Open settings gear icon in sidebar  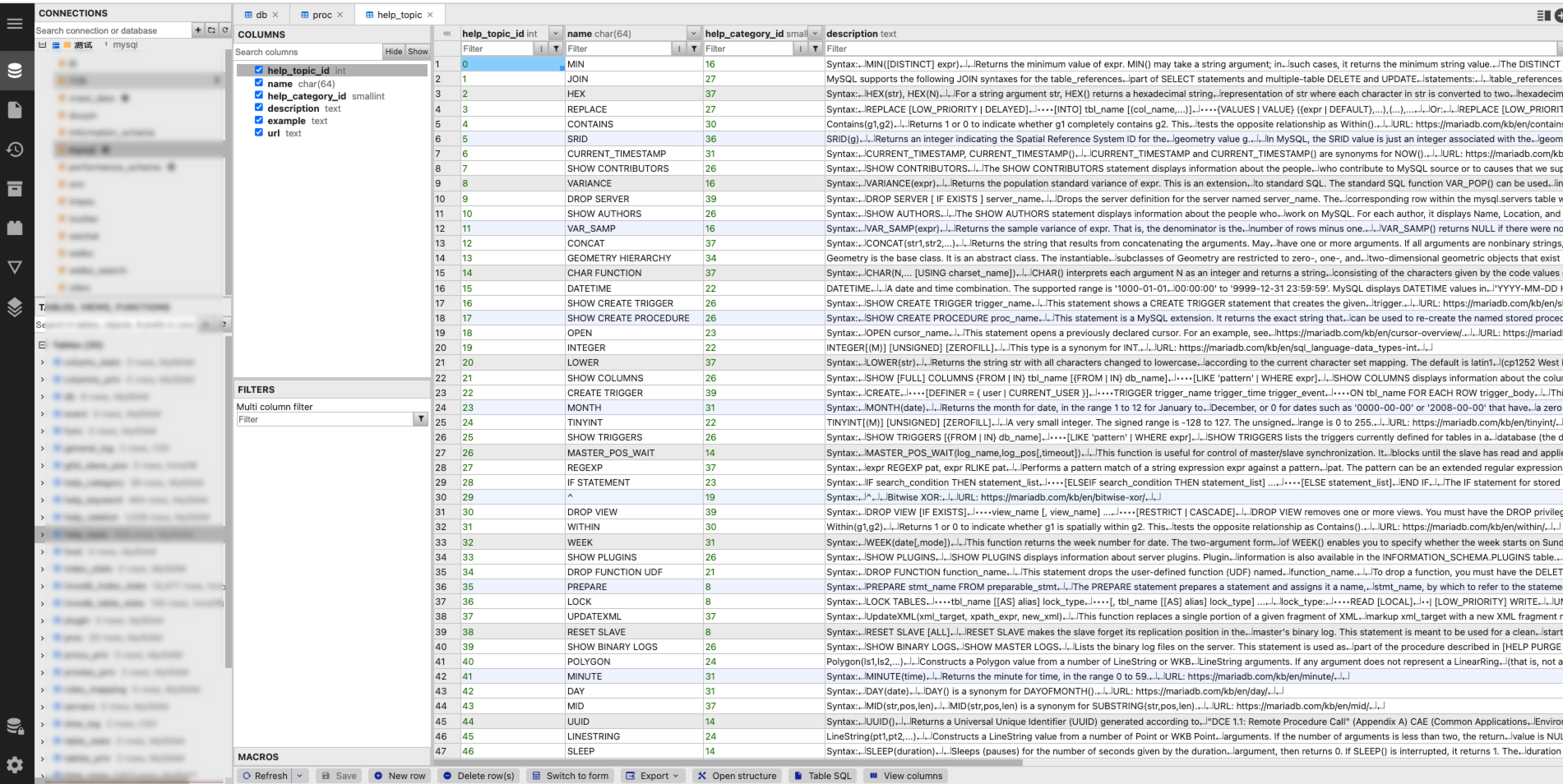(15, 765)
